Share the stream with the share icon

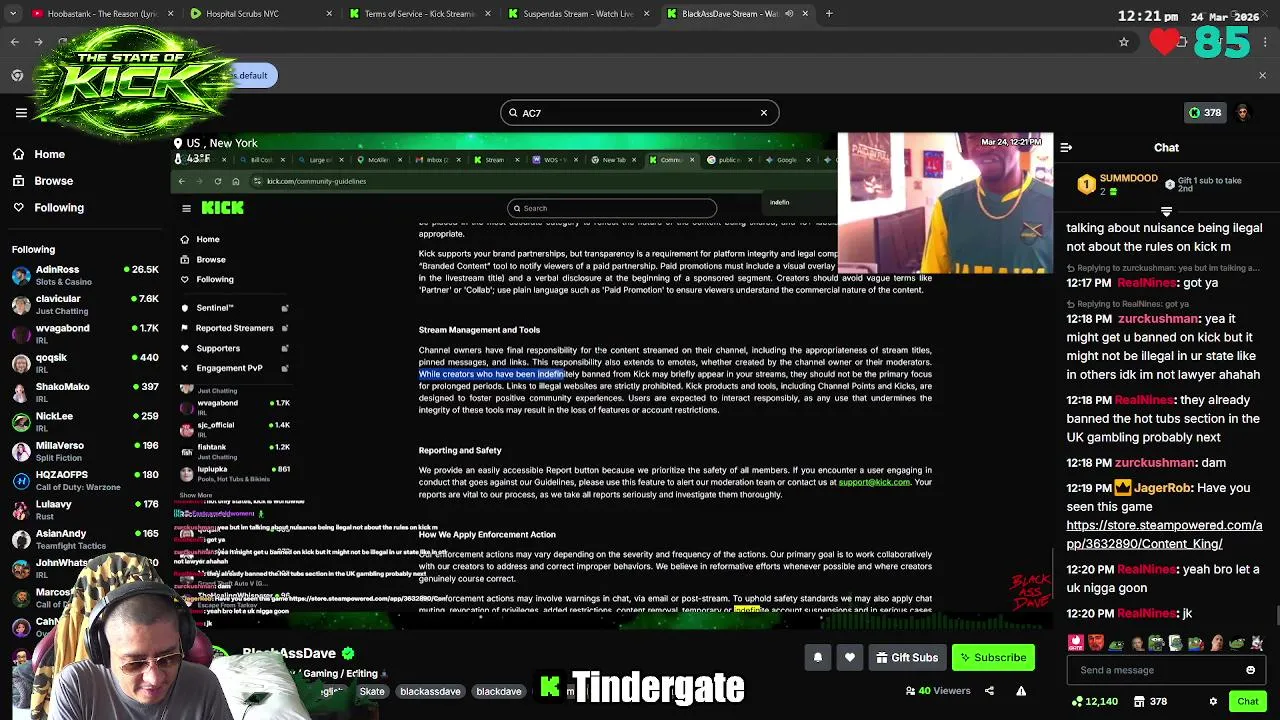989,691
